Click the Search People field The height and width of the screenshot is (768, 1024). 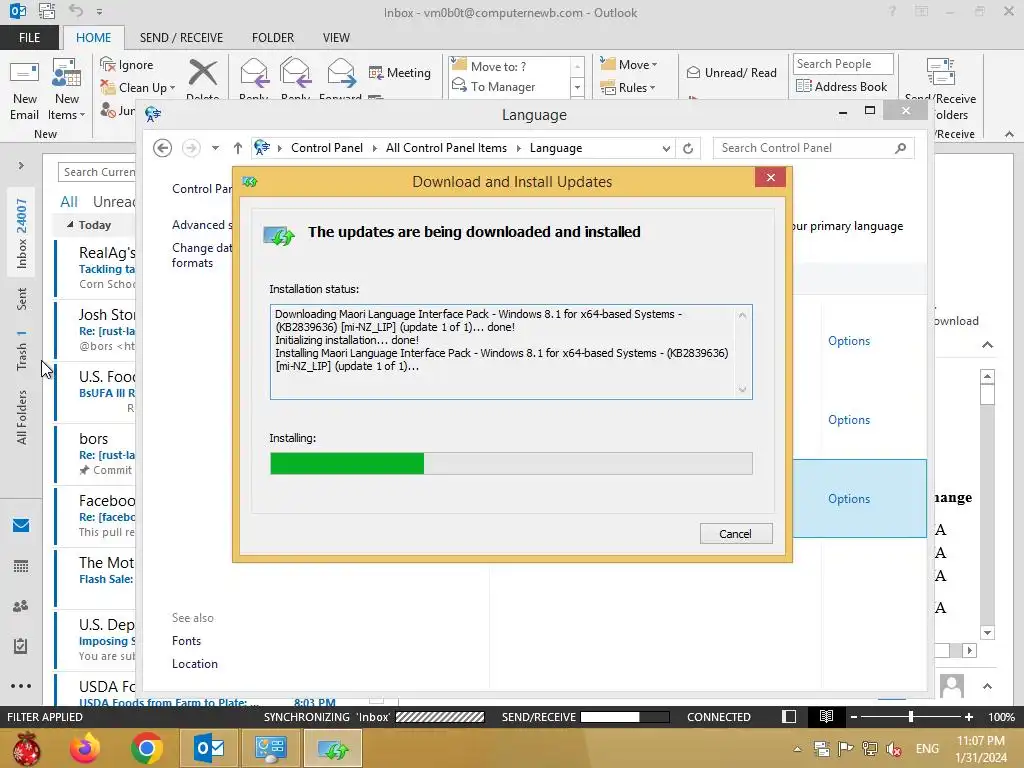coord(842,64)
